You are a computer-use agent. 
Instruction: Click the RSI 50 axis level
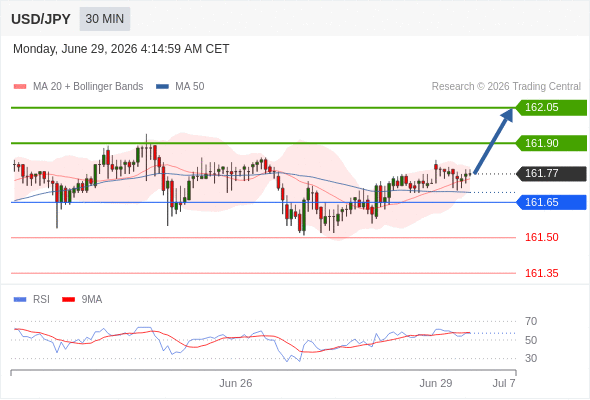(531, 340)
